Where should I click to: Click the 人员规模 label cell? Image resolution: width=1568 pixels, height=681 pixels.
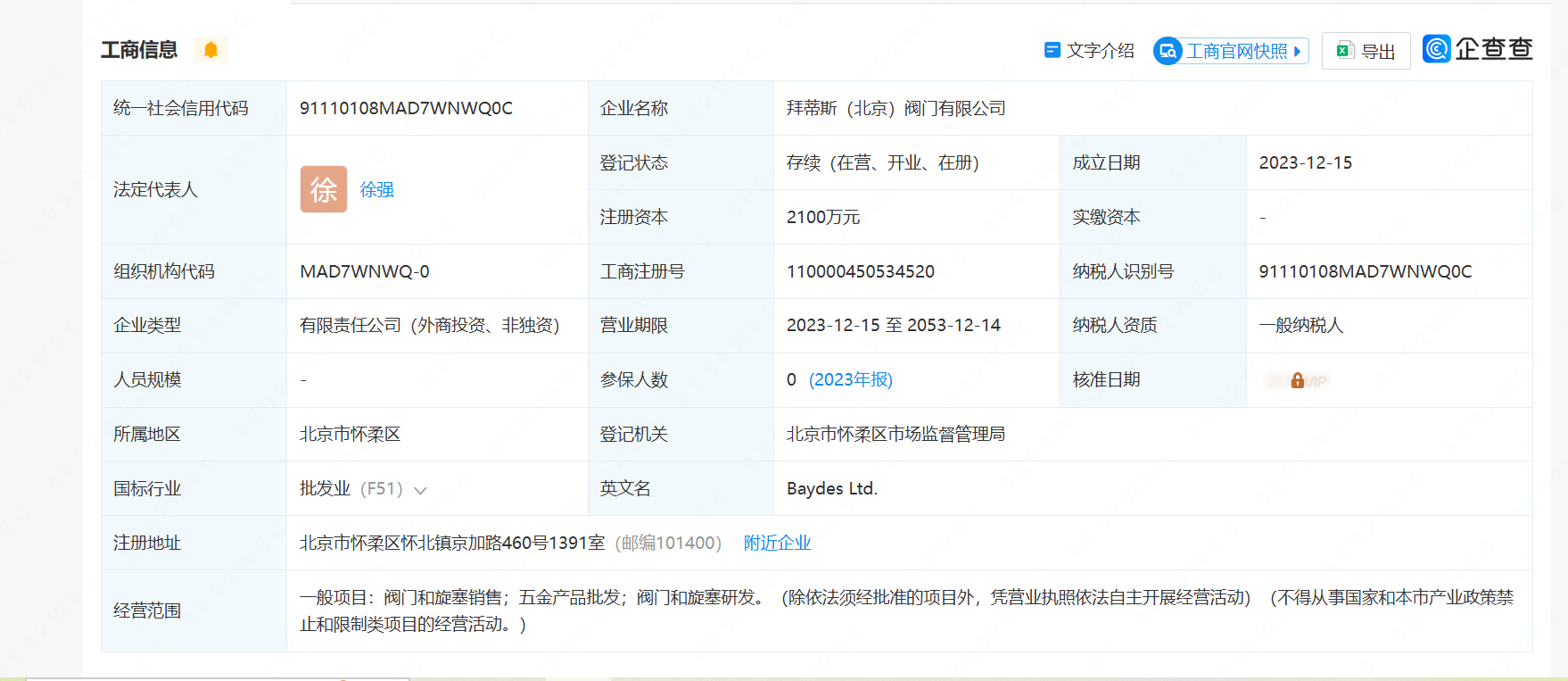point(194,379)
